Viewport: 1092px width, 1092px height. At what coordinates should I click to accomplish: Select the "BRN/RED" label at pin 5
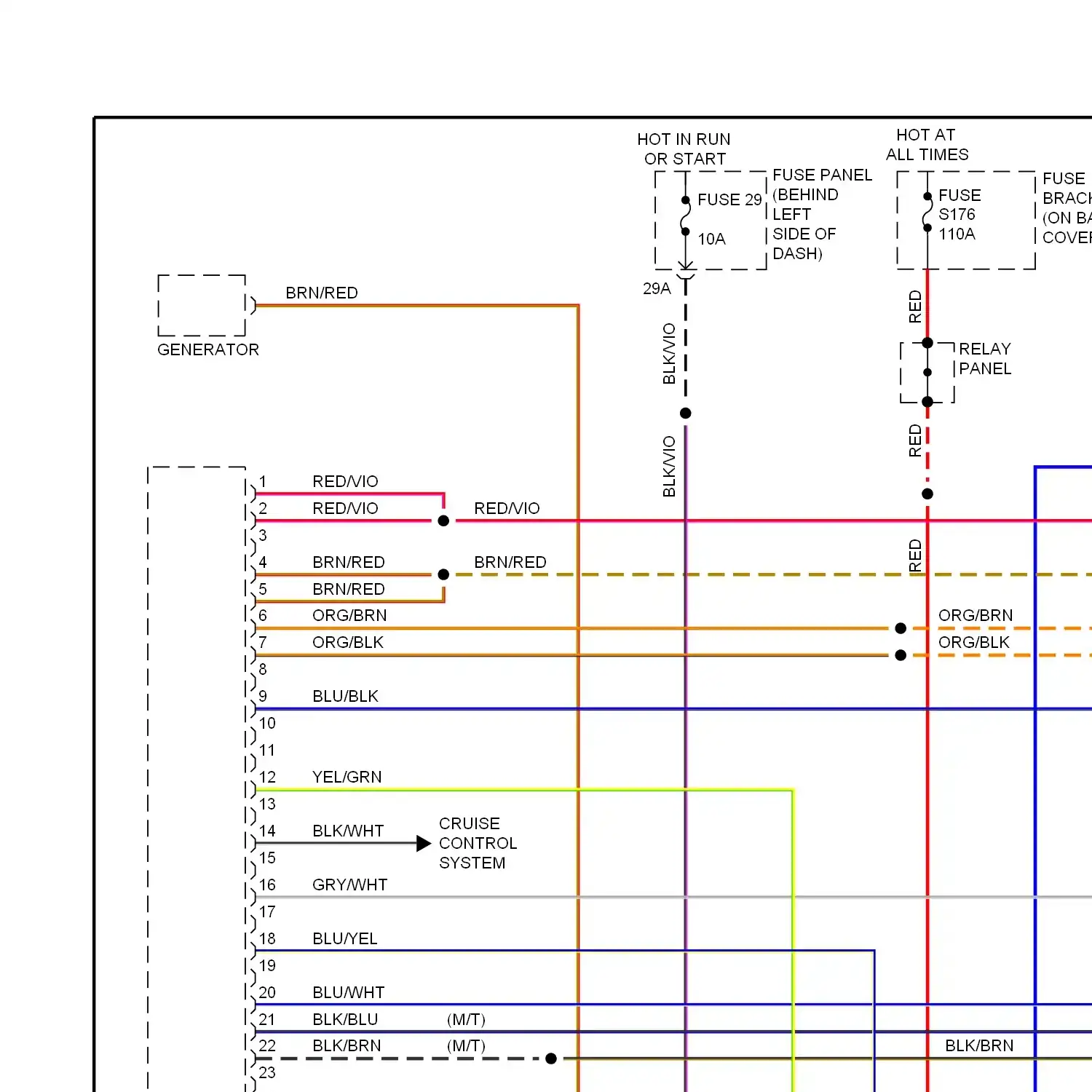pyautogui.click(x=349, y=589)
